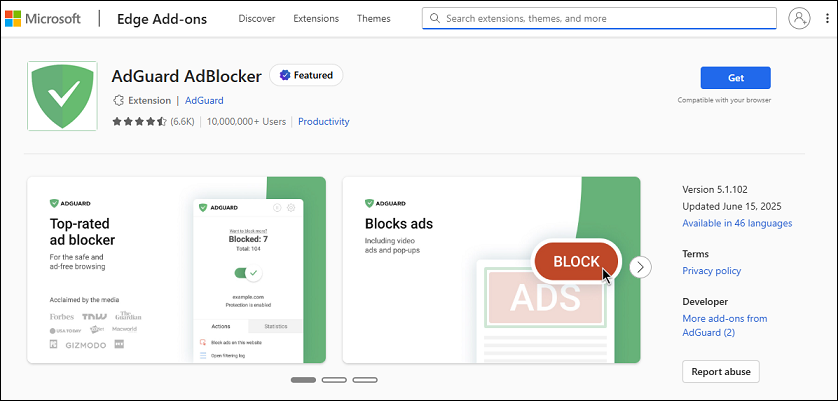Open the Extensions tab

click(316, 19)
